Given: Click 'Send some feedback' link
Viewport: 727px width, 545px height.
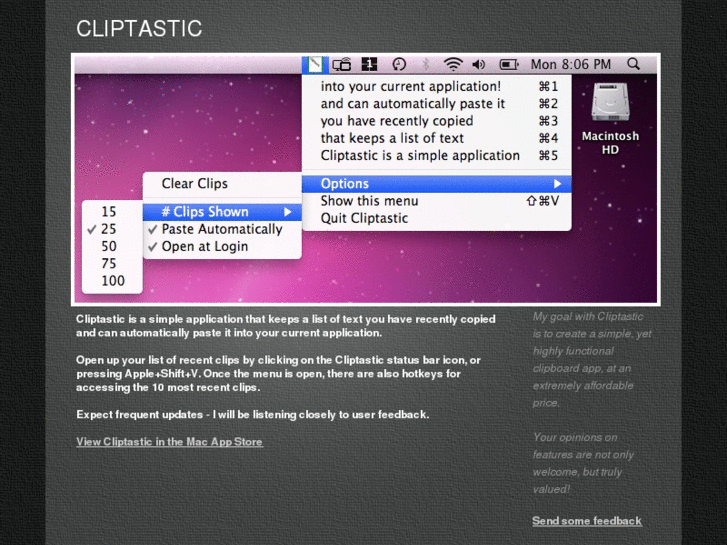Looking at the screenshot, I should 587,521.
